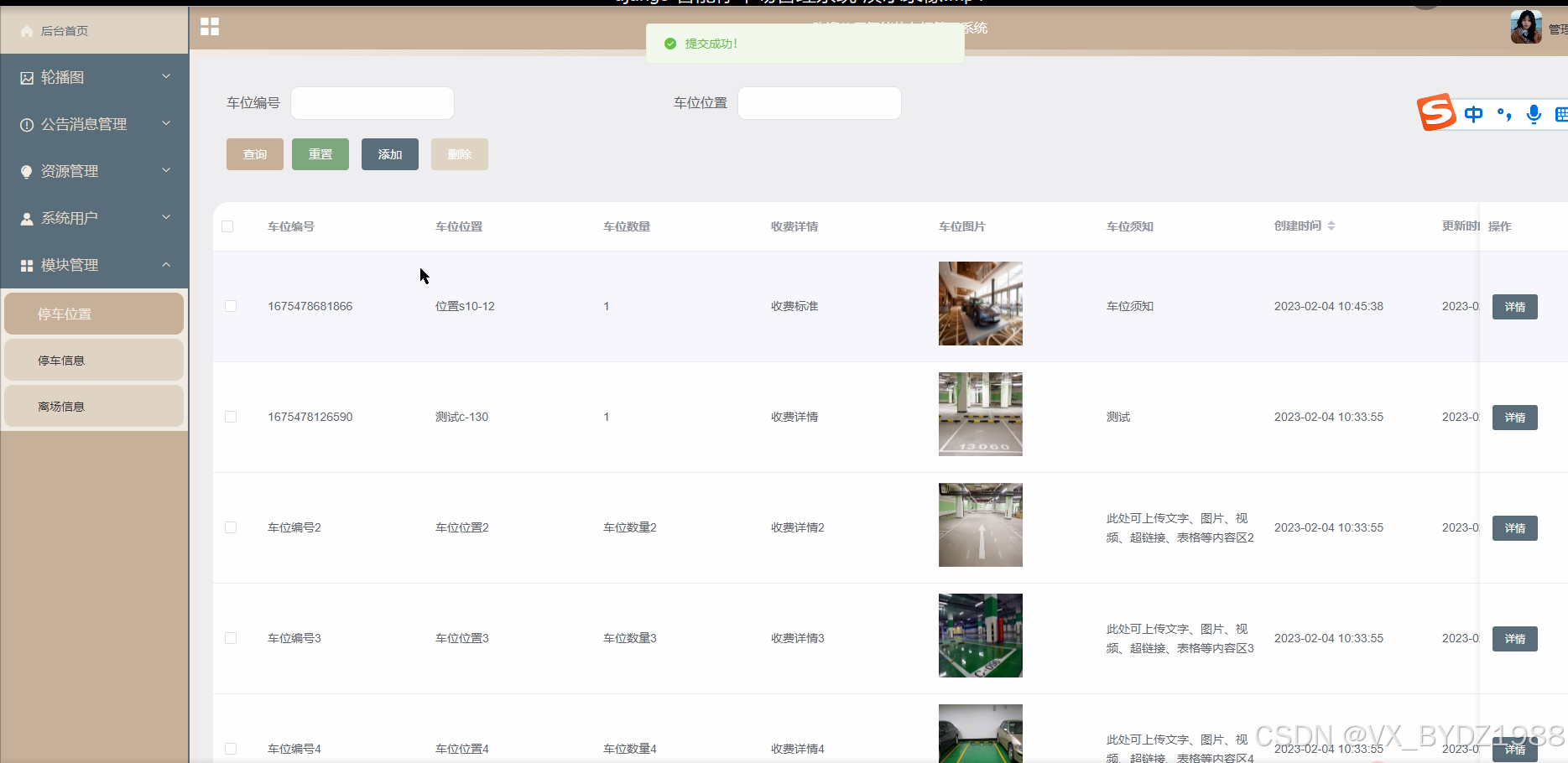Screen dimensions: 1568x763
Task: Check the row 车位编号4 checkbox
Action: point(231,749)
